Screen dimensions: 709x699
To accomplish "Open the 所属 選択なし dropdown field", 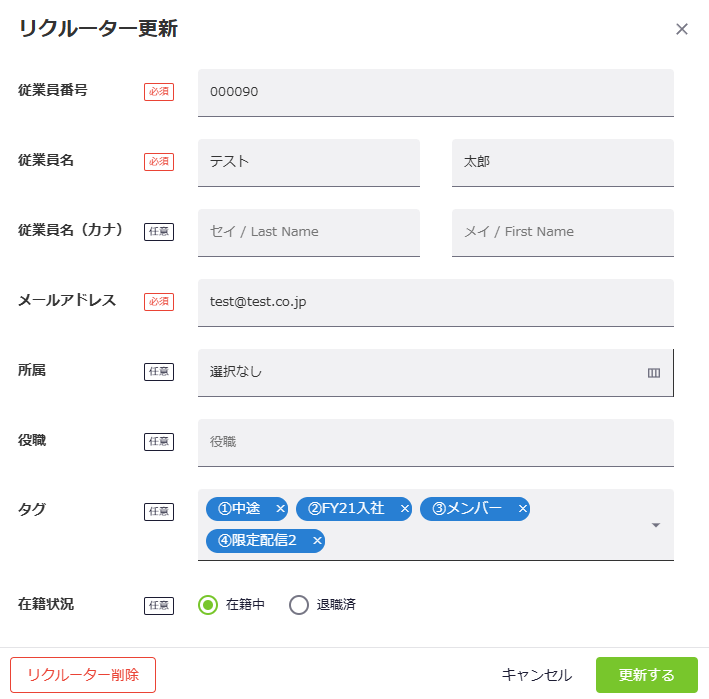I will [x=420, y=372].
